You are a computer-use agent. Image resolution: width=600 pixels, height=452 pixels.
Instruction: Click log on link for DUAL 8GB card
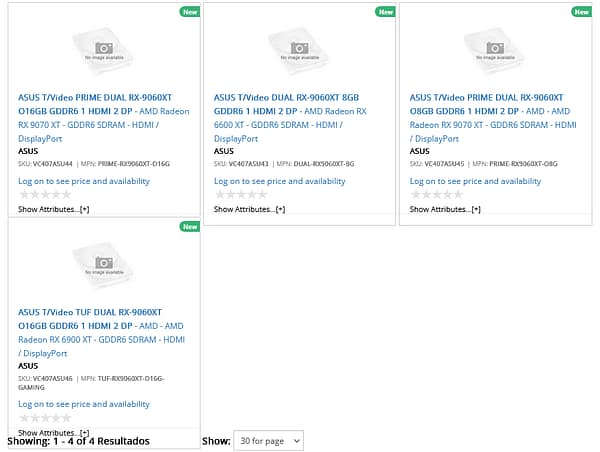(x=279, y=181)
